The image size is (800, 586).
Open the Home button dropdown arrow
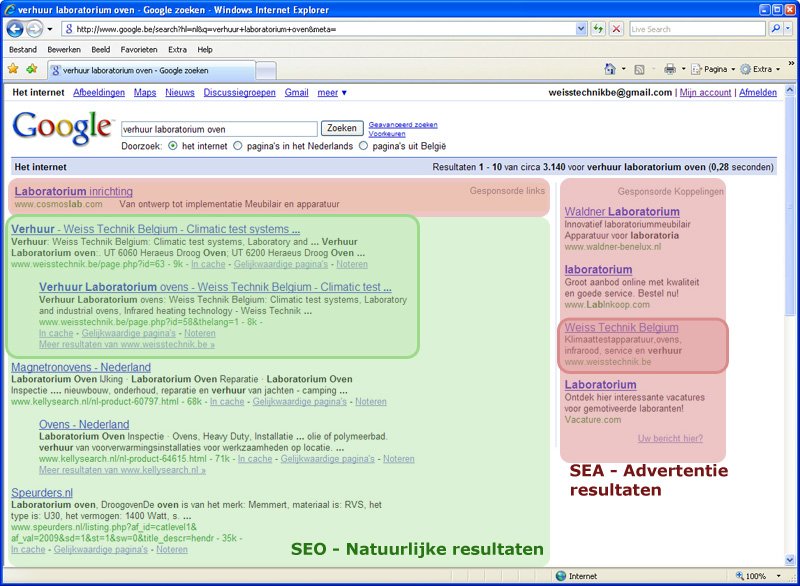click(623, 69)
